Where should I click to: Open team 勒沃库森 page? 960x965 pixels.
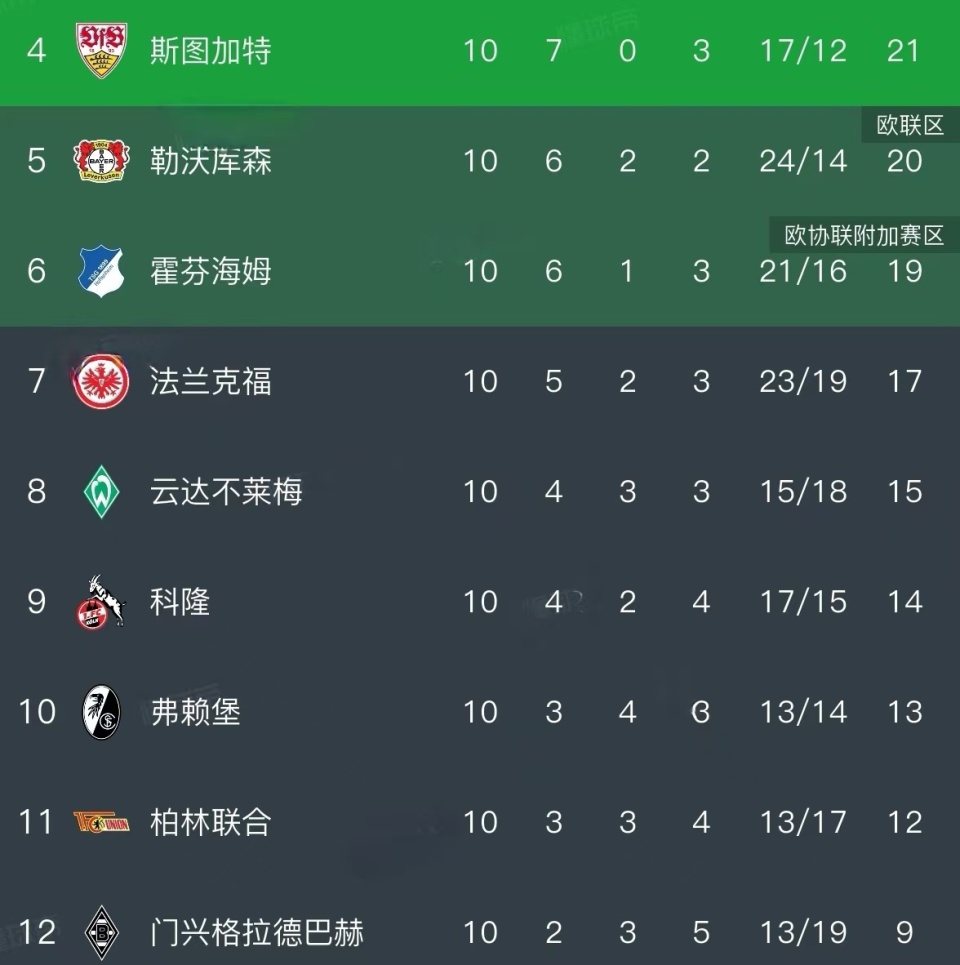(x=210, y=160)
